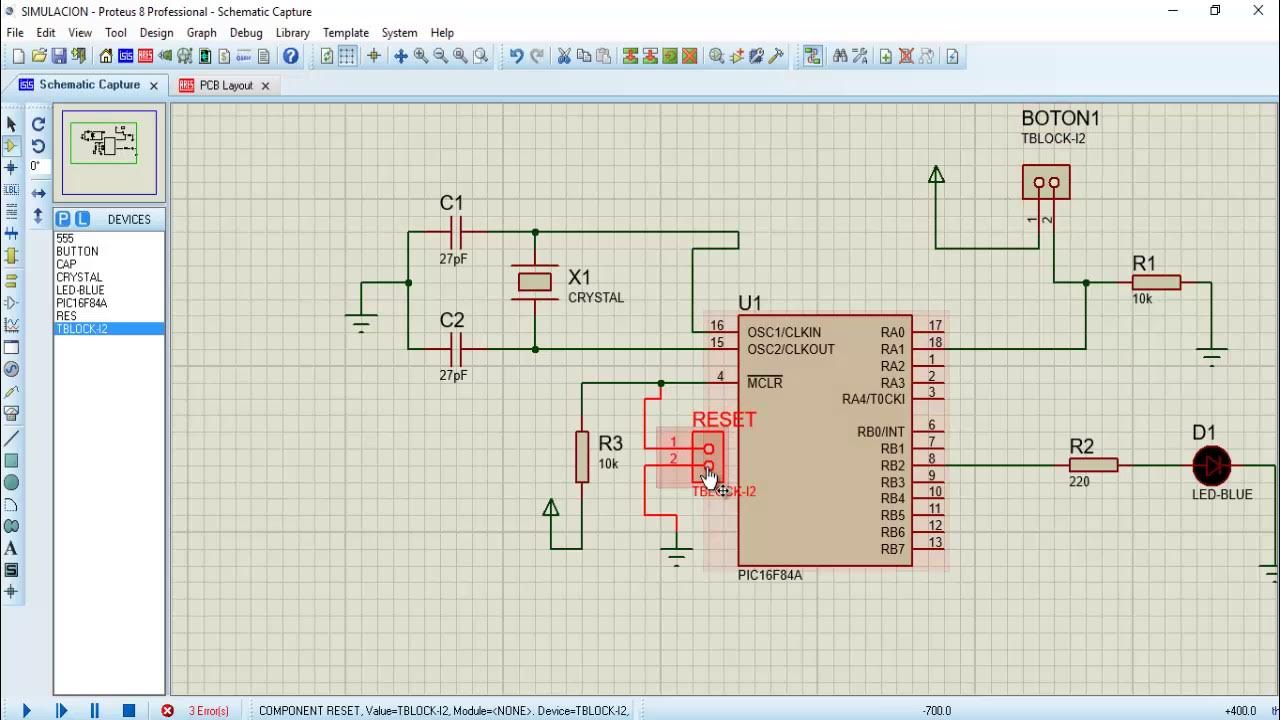Click the P pick devices button

63,219
